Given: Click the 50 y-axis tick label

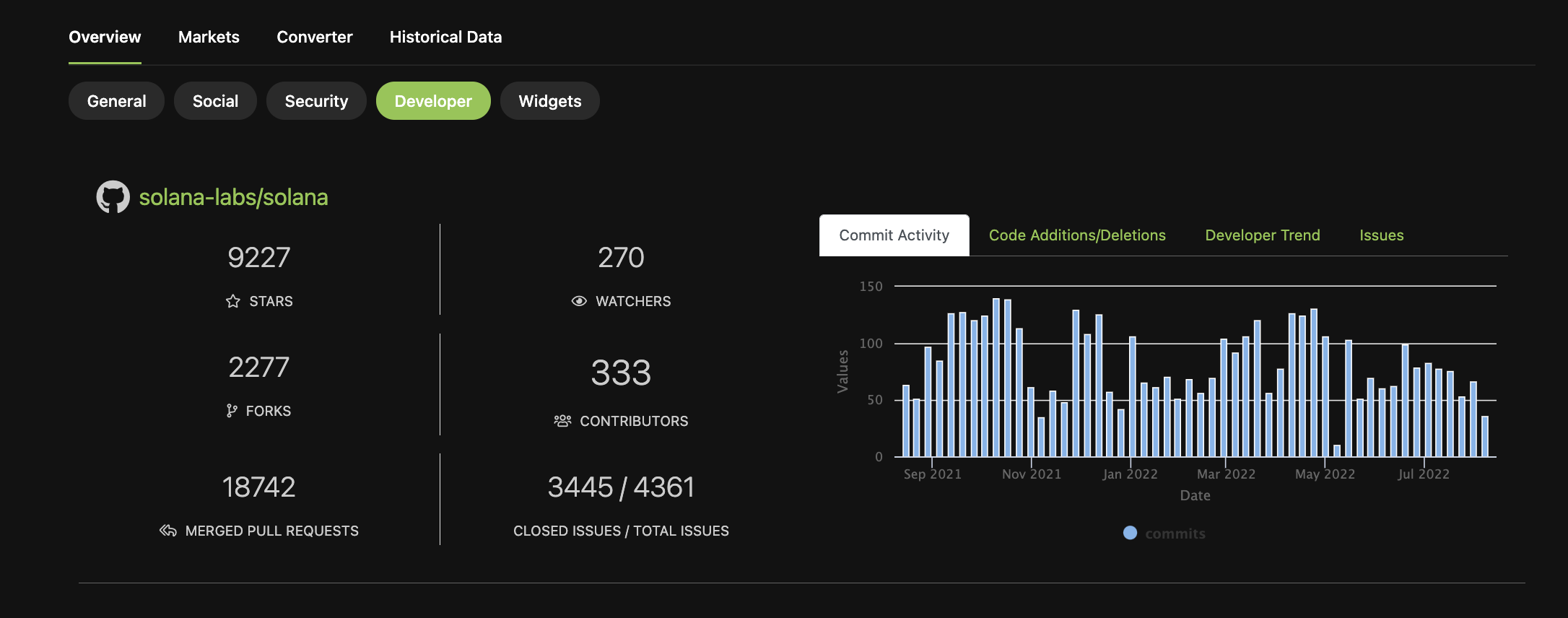Looking at the screenshot, I should click(x=875, y=400).
